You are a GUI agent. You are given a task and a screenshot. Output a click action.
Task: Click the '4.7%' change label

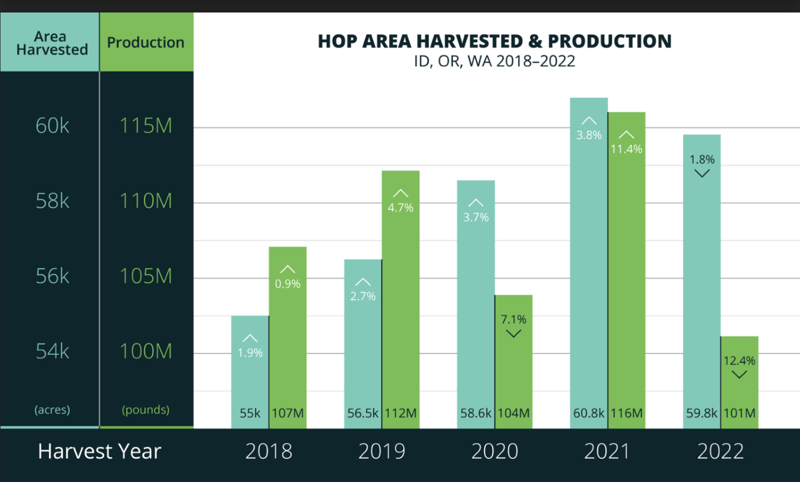point(401,208)
